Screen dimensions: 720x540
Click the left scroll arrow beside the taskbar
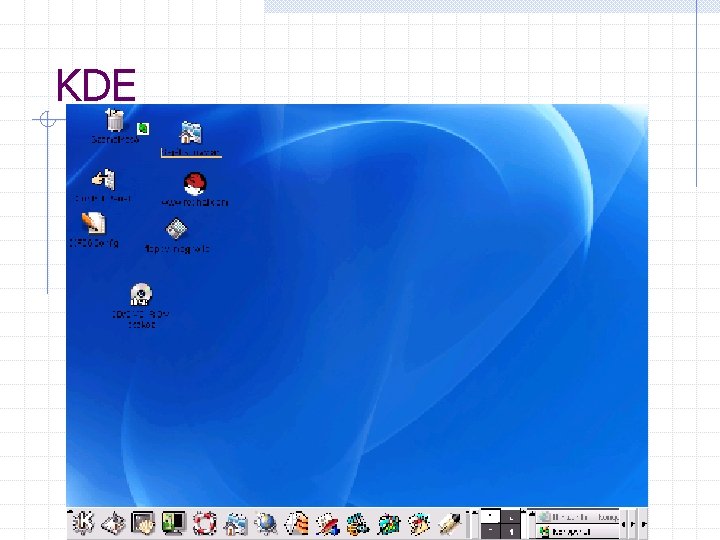click(624, 523)
